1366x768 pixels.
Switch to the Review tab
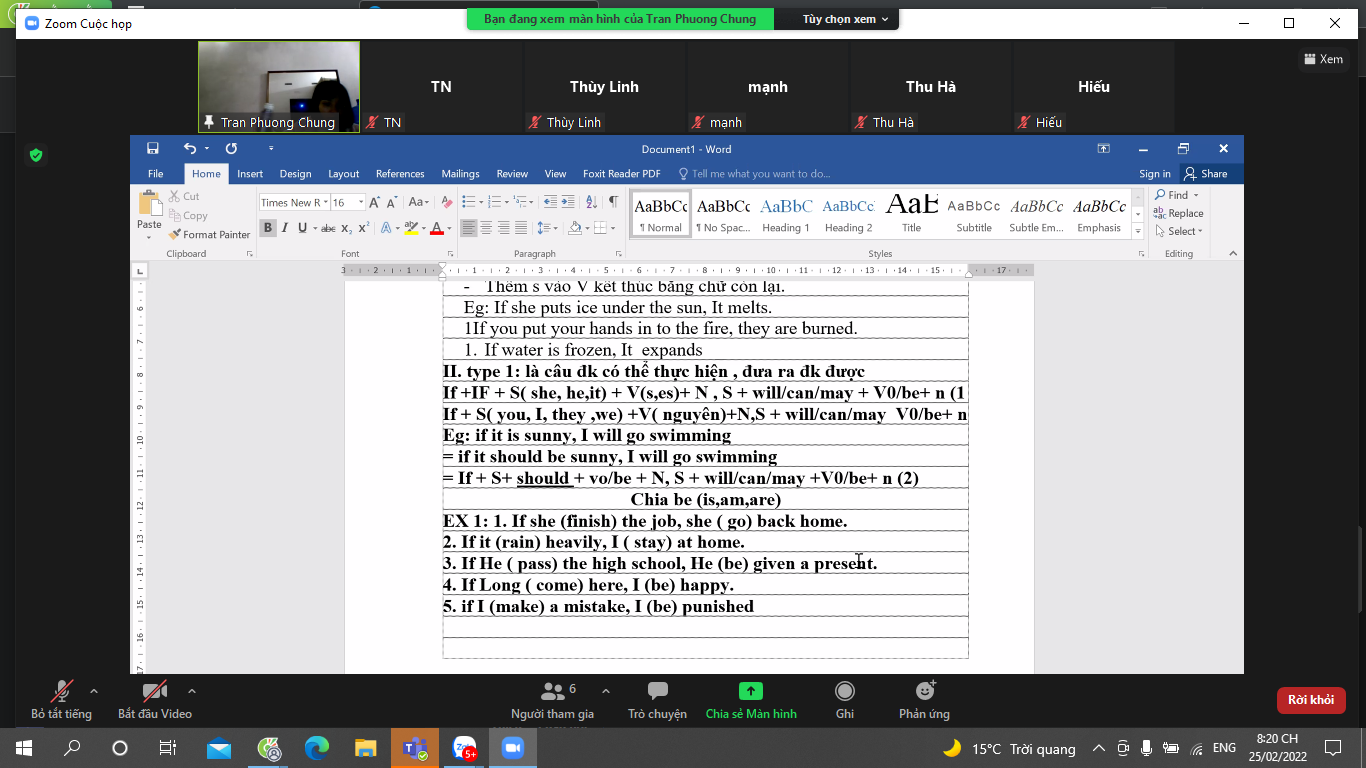512,174
